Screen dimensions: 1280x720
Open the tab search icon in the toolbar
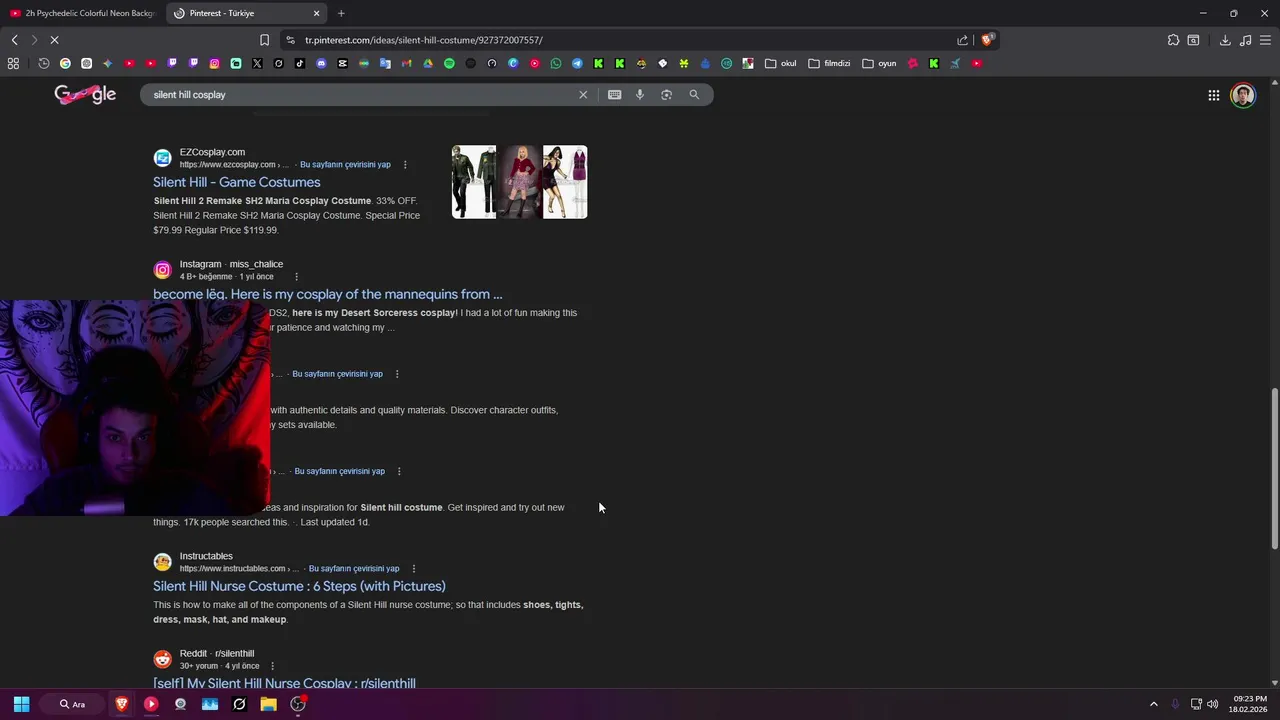1193,40
